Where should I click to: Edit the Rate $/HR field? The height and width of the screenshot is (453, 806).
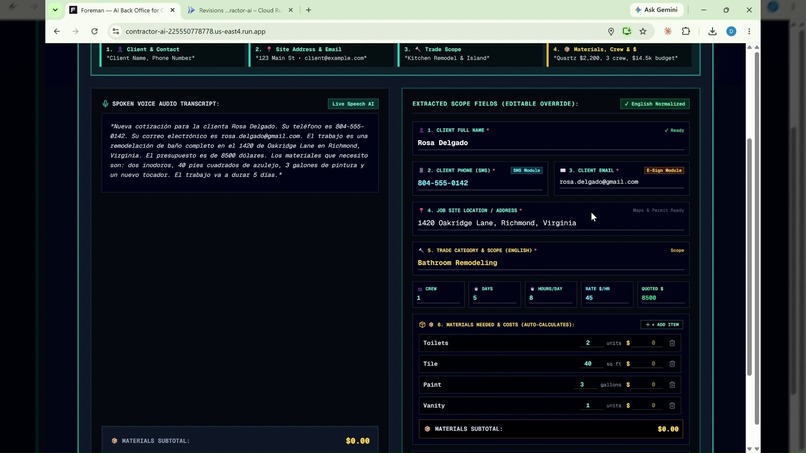pos(607,298)
